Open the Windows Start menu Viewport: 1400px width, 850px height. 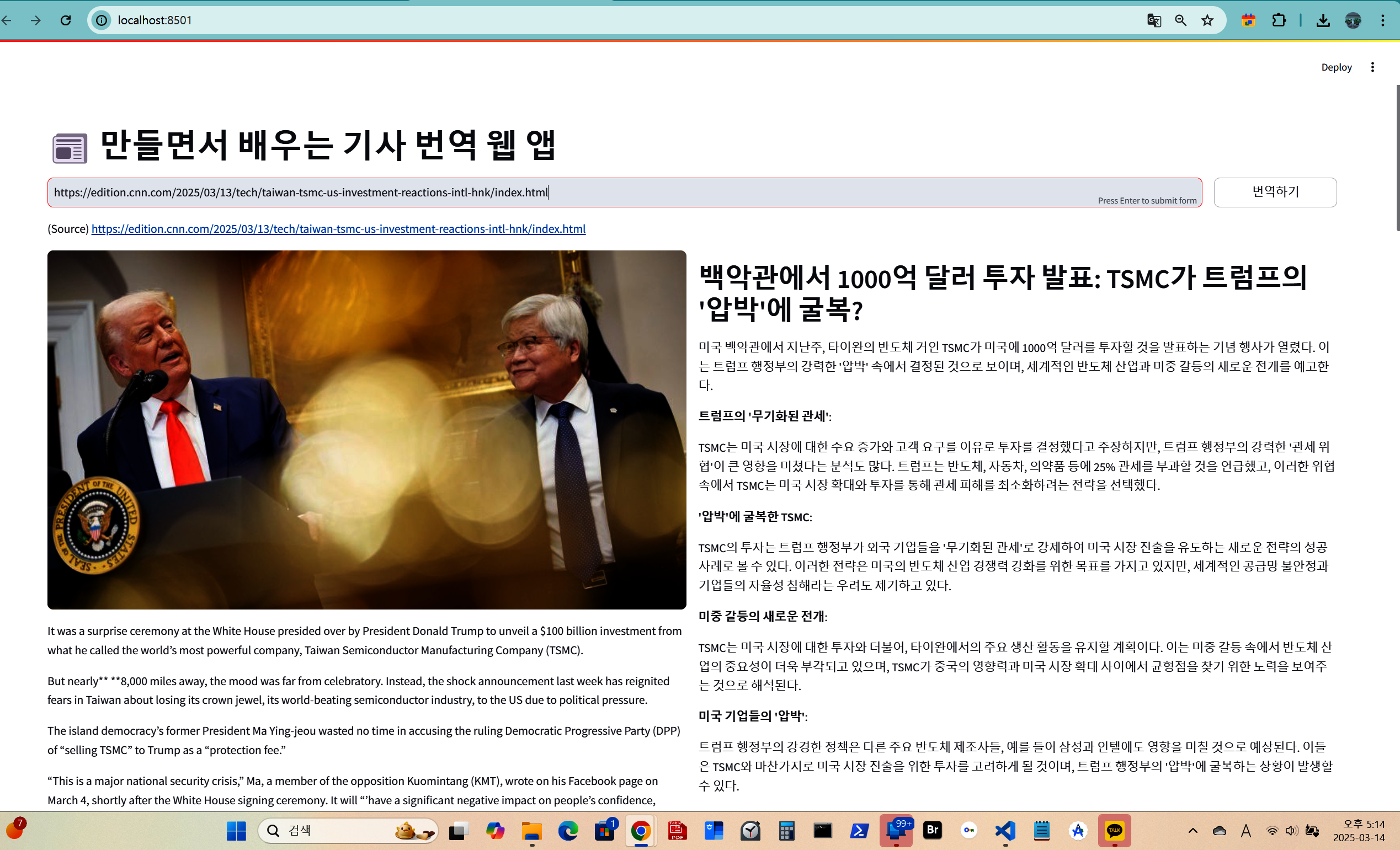point(236,831)
